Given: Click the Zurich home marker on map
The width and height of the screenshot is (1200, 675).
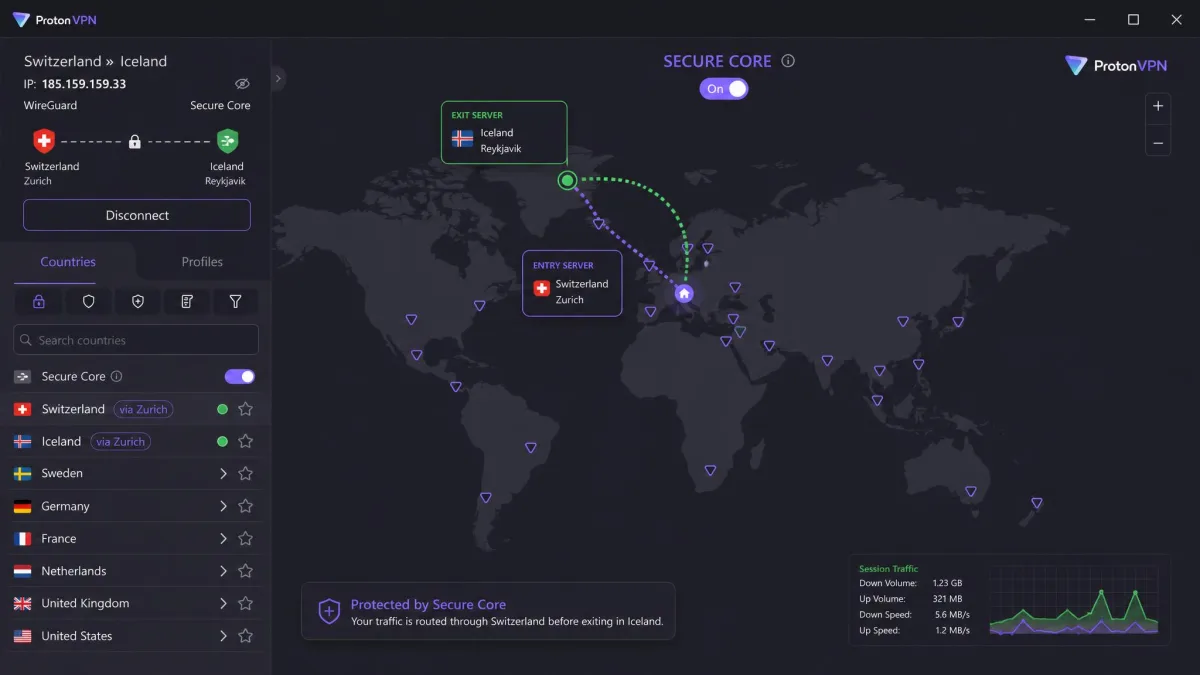Looking at the screenshot, I should pos(684,293).
